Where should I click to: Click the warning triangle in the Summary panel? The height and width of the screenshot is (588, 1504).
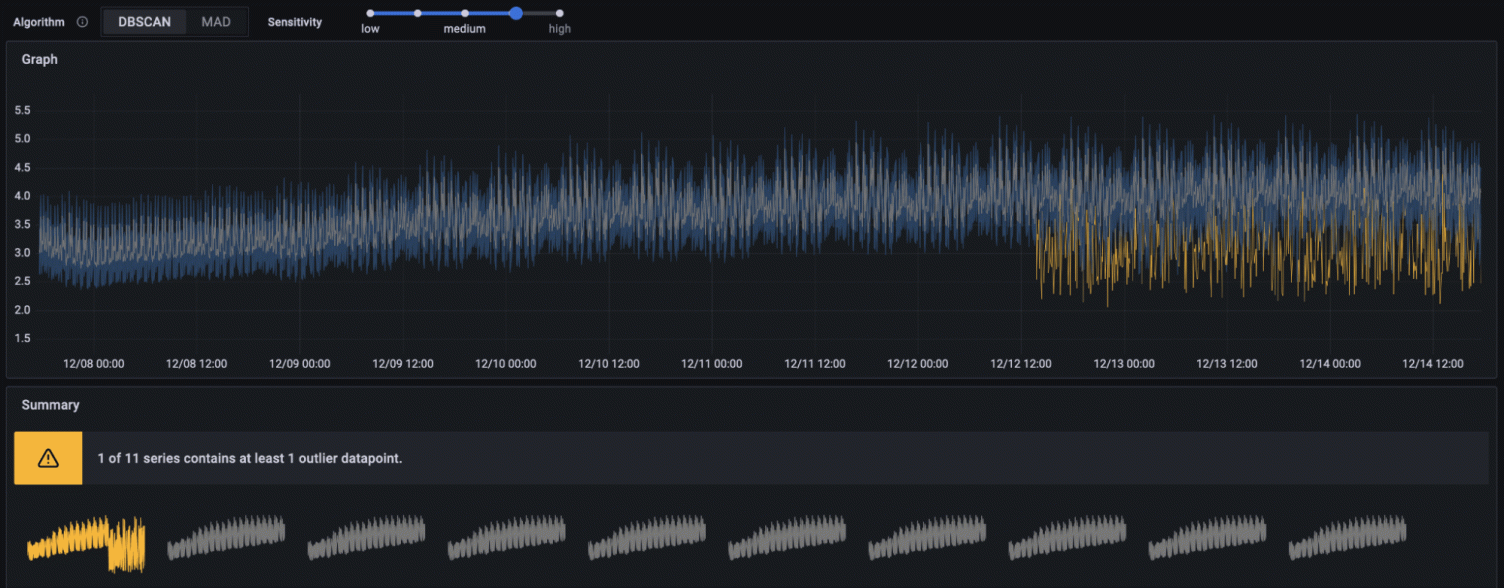47,457
